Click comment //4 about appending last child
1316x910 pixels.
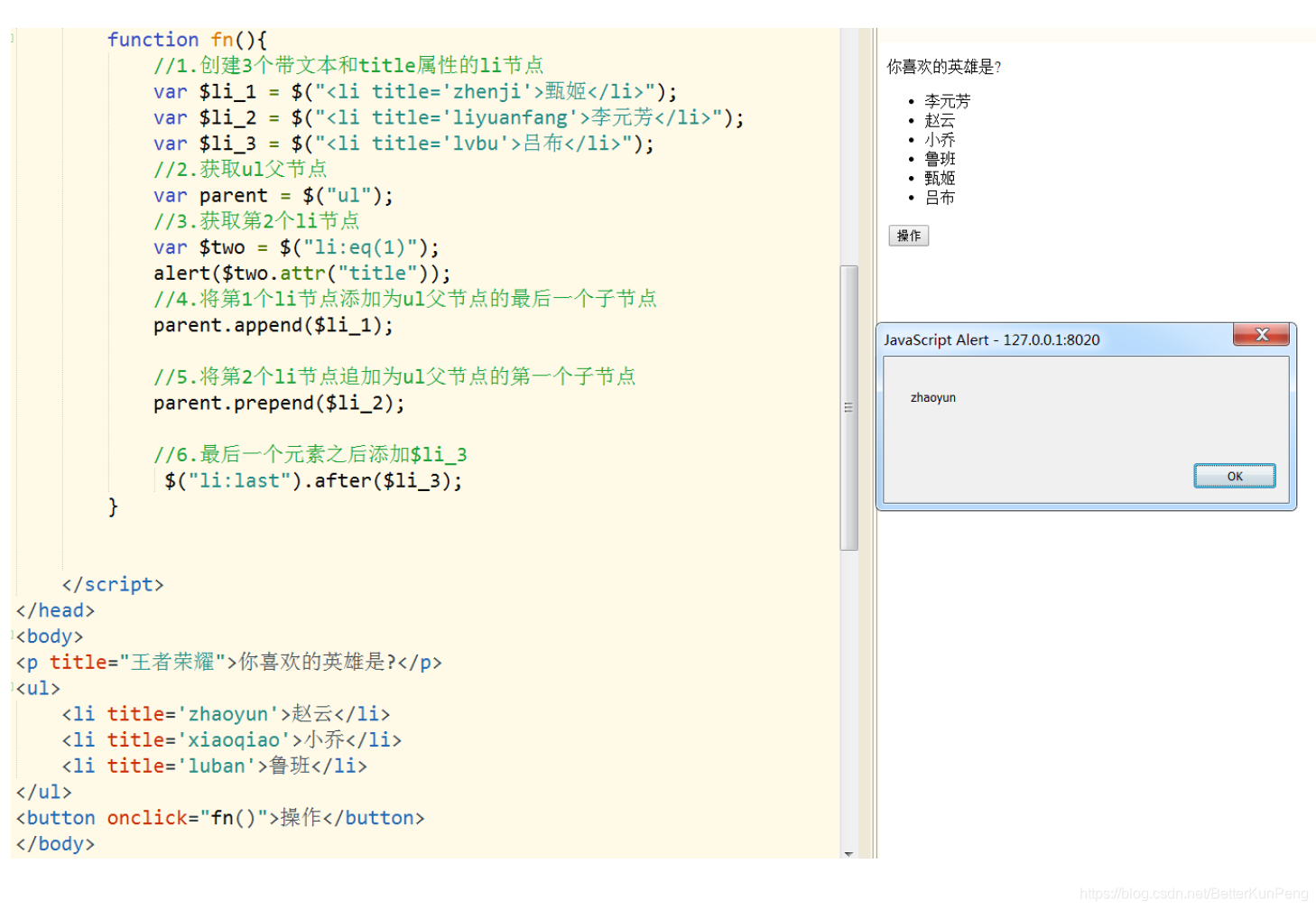pyautogui.click(x=405, y=299)
